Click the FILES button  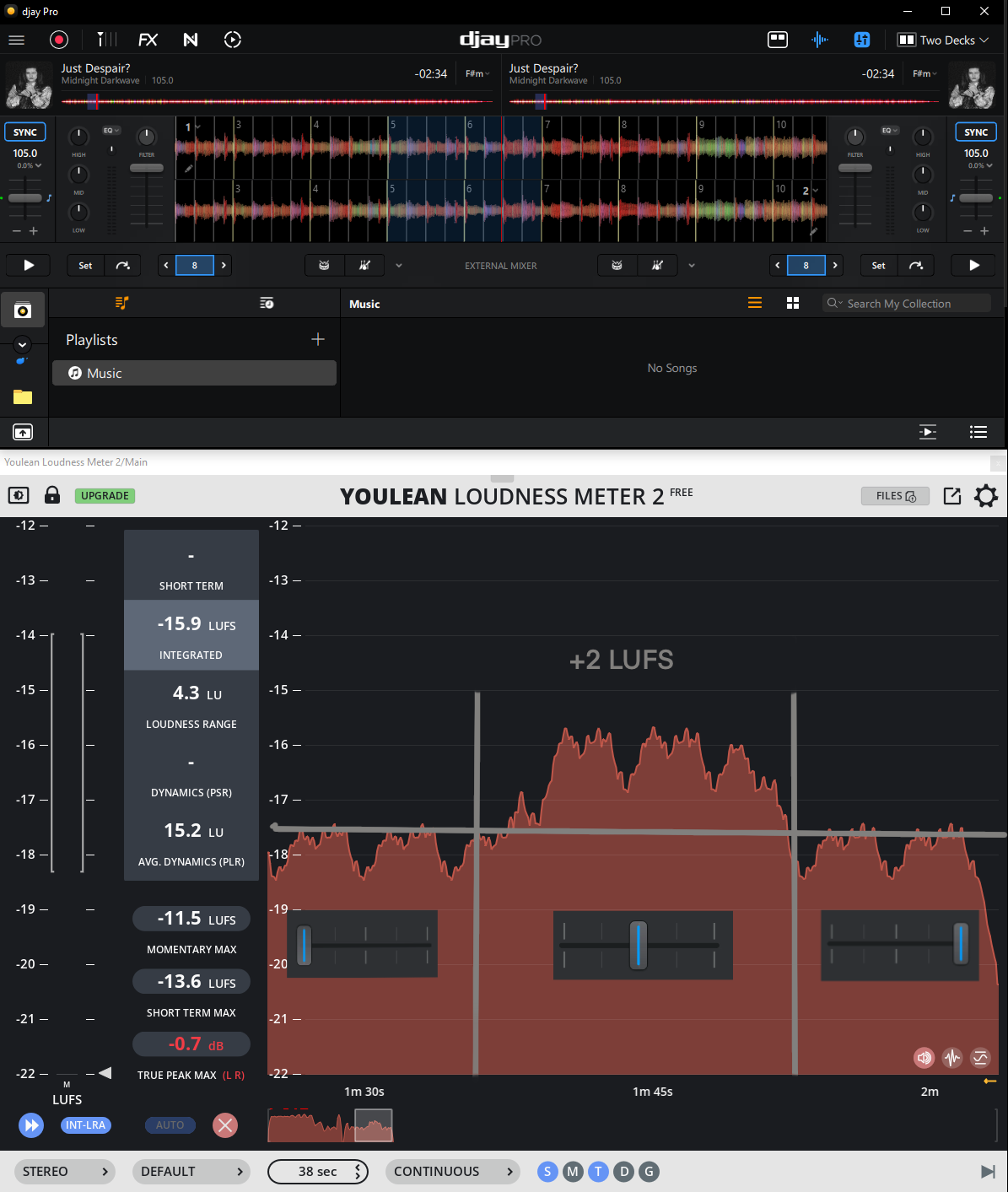coord(895,496)
